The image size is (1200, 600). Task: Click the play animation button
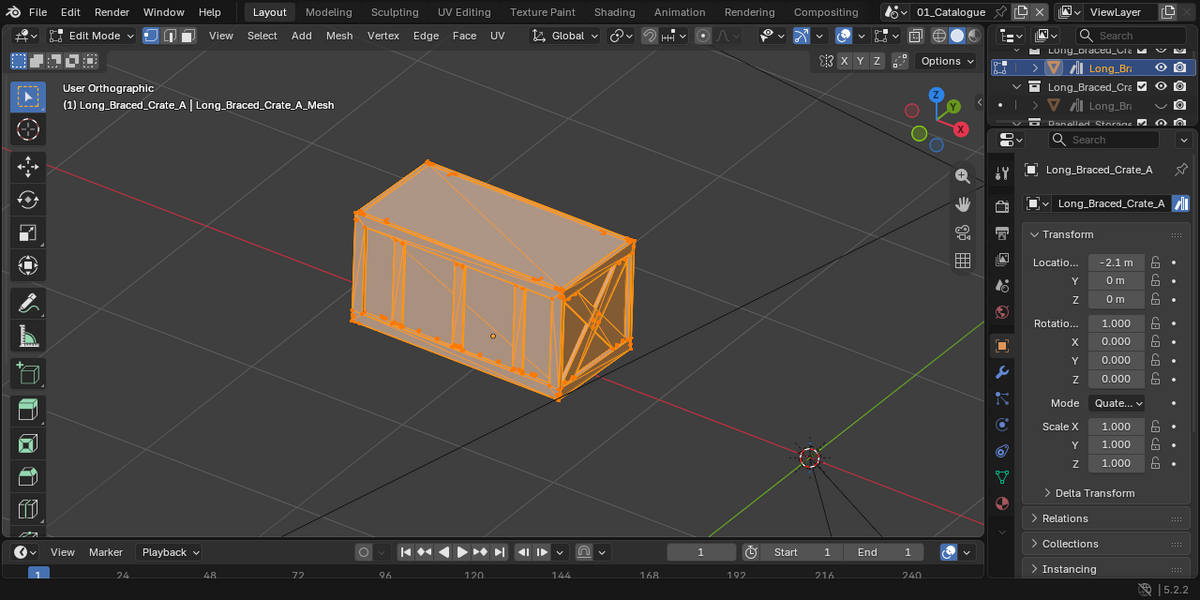(462, 552)
